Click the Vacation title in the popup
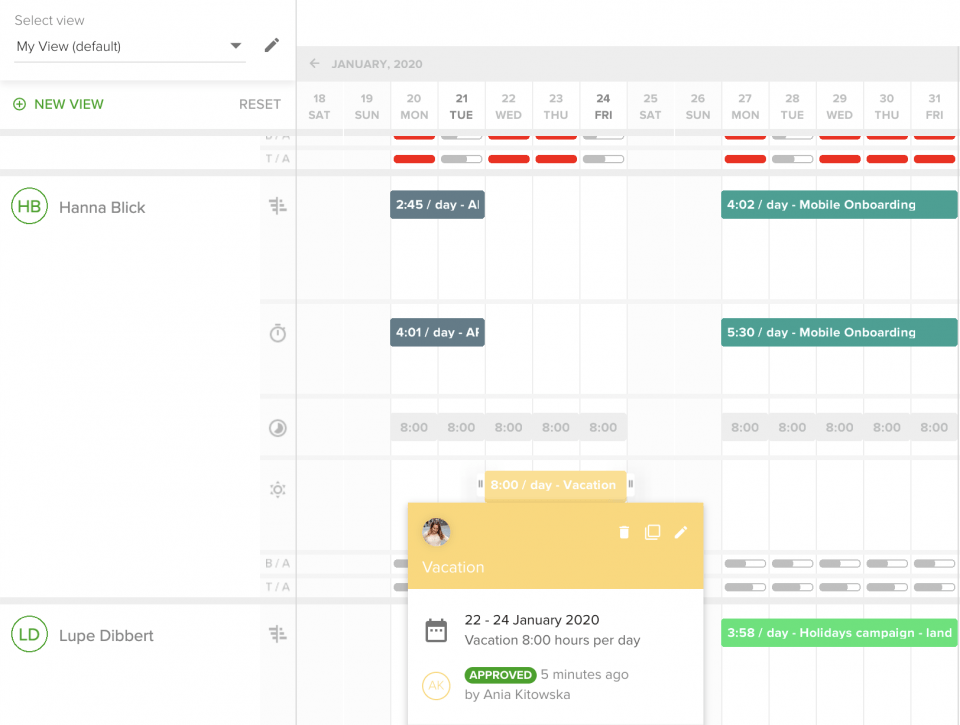Viewport: 960px width, 725px height. click(x=453, y=567)
